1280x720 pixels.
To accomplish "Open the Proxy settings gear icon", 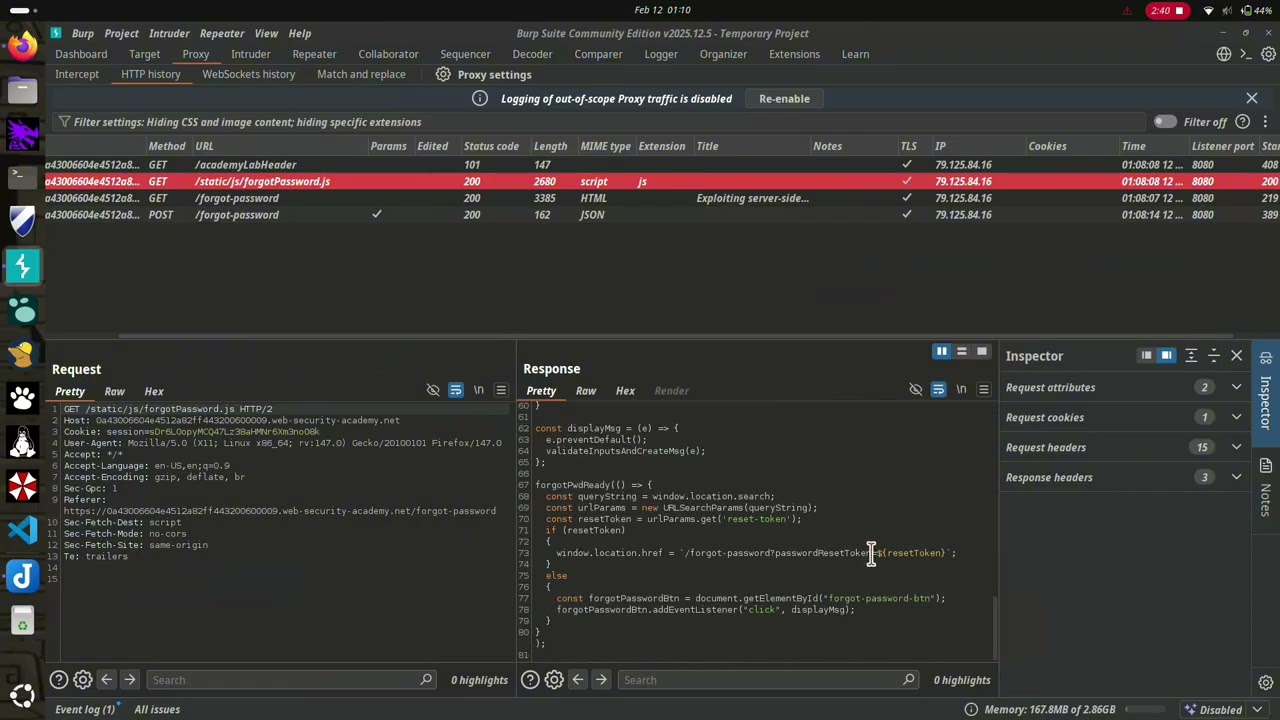I will tap(443, 74).
